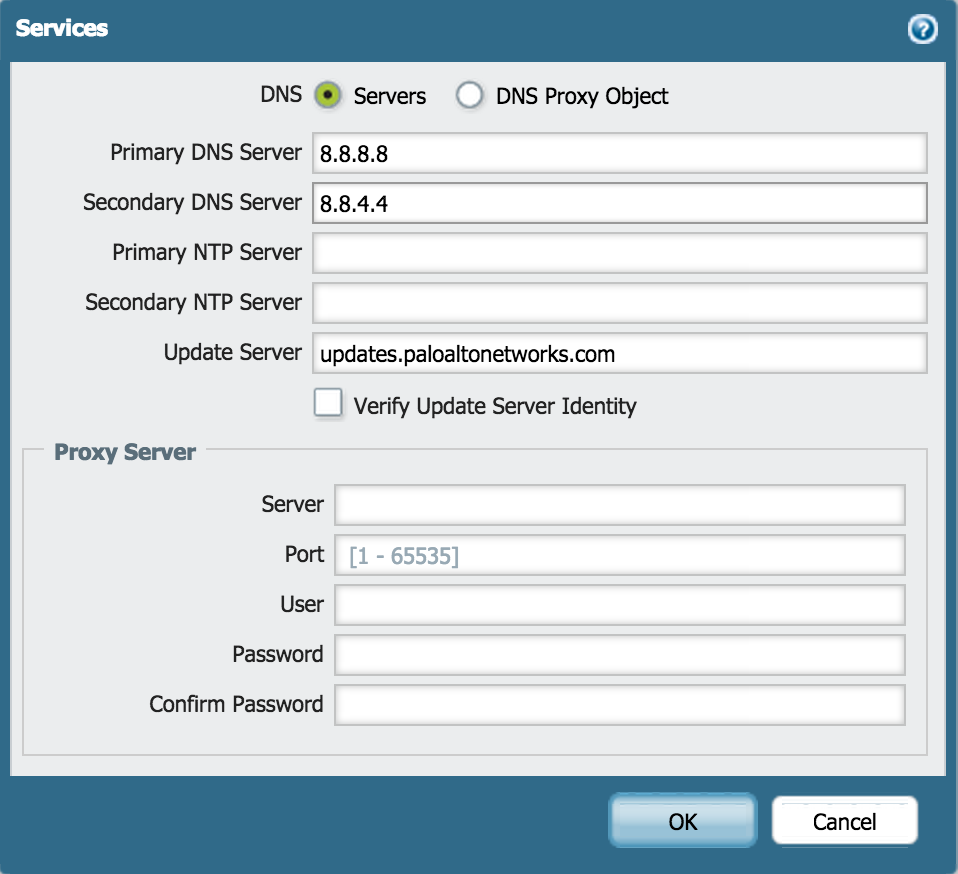
Task: Click the Secondary NTP Server field
Action: coord(619,302)
